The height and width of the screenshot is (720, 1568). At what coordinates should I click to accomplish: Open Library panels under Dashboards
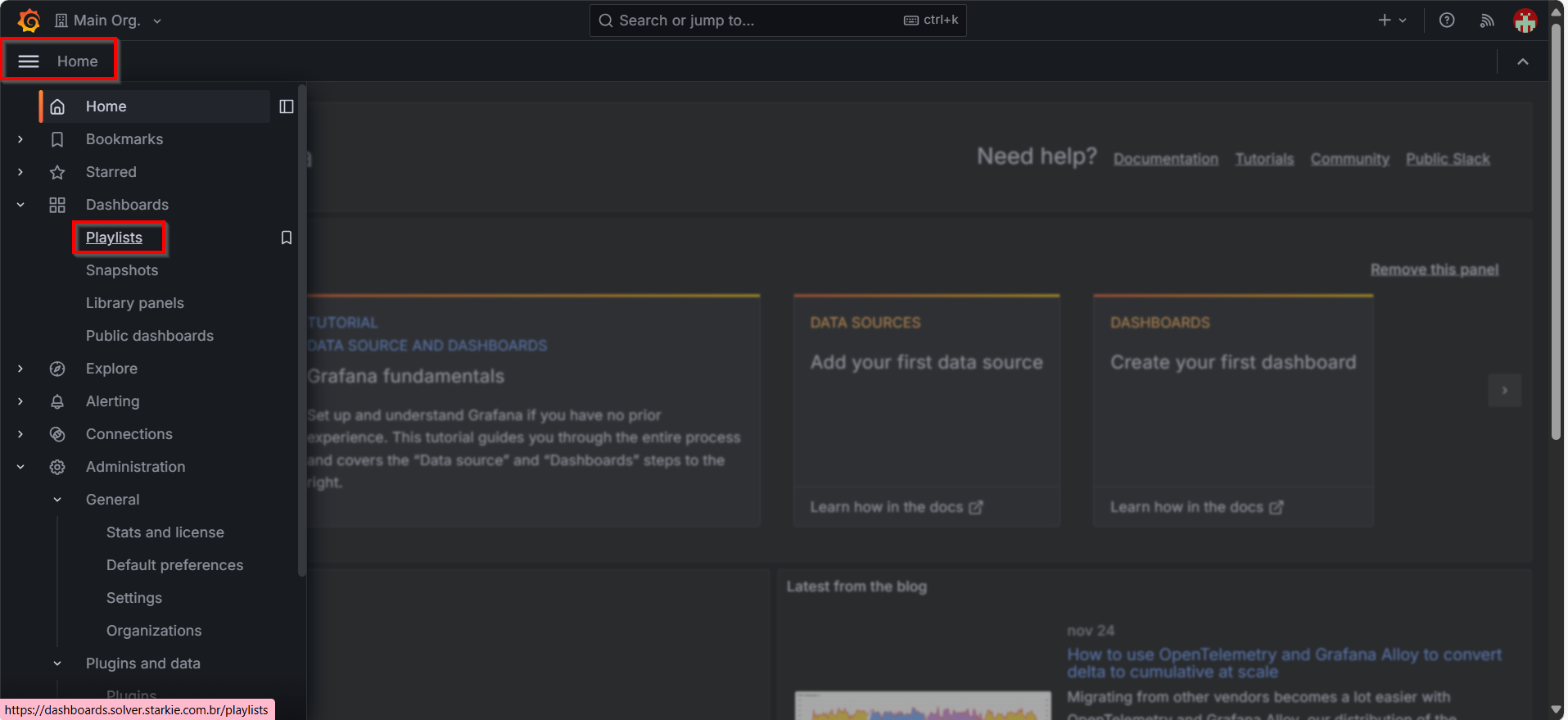(135, 303)
